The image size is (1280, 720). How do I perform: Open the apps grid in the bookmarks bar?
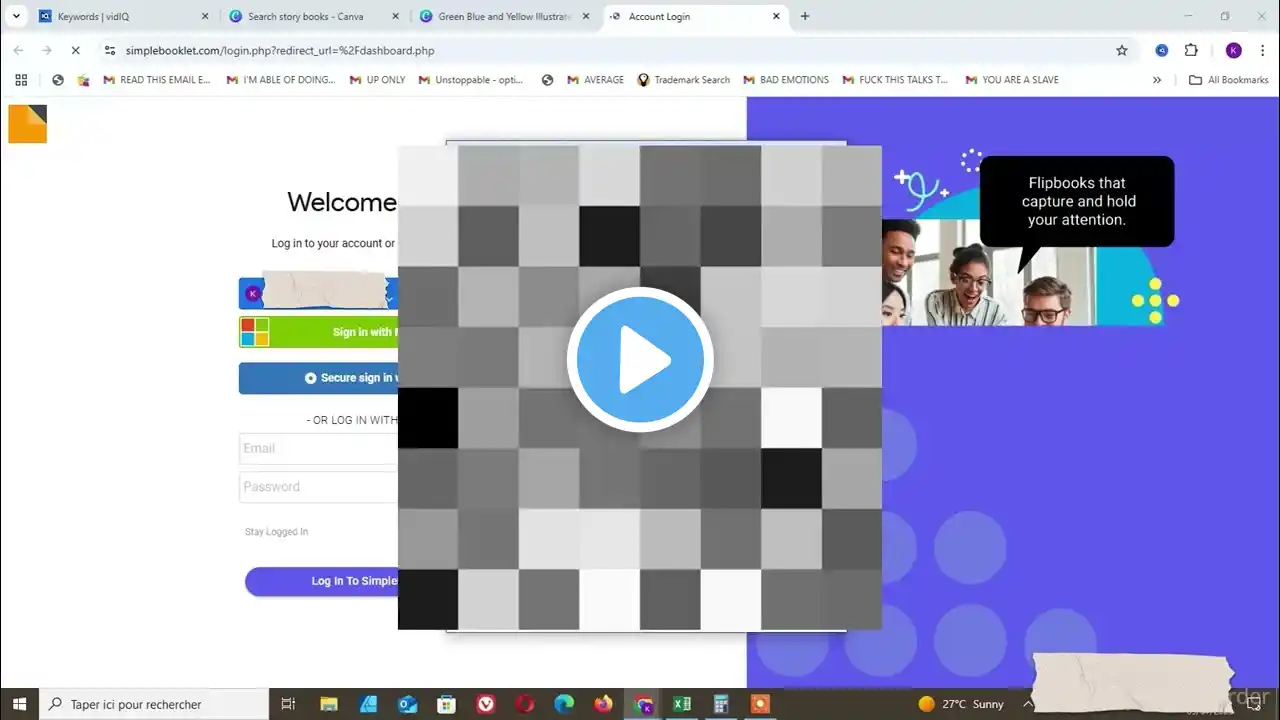pos(21,80)
